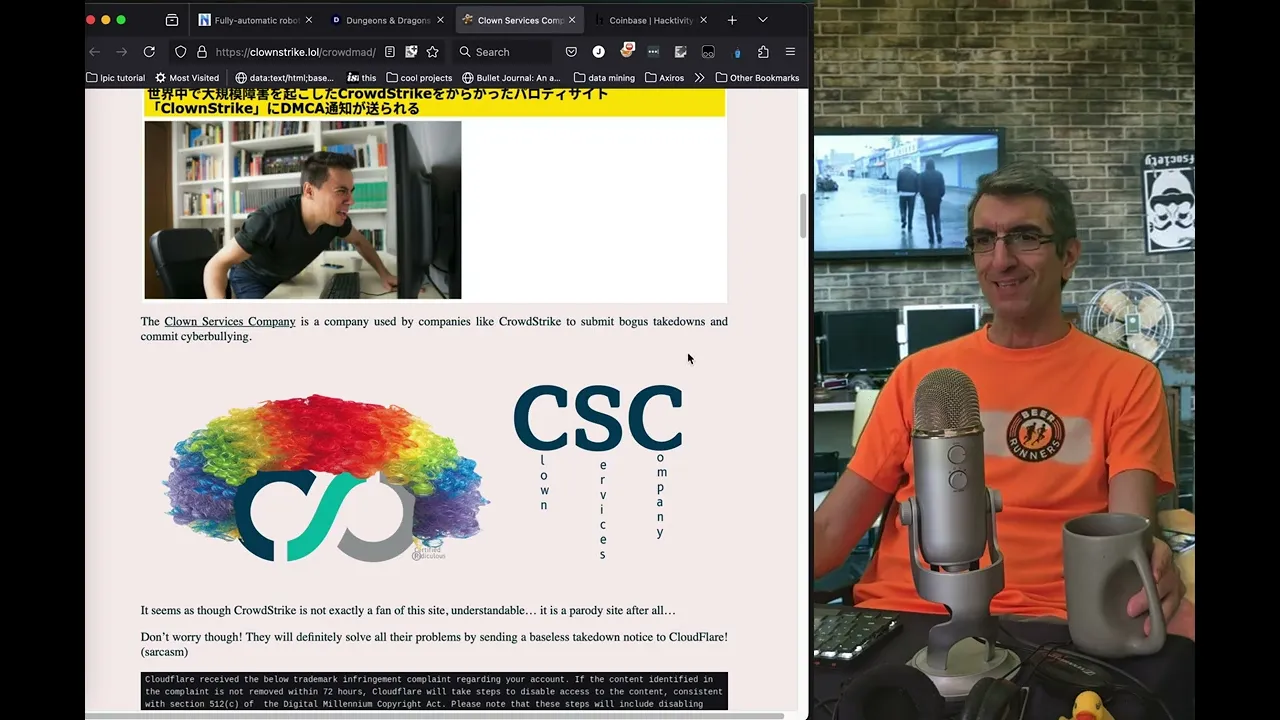Expand the list-all-tabs chevron
The image size is (1280, 720).
pos(763,20)
